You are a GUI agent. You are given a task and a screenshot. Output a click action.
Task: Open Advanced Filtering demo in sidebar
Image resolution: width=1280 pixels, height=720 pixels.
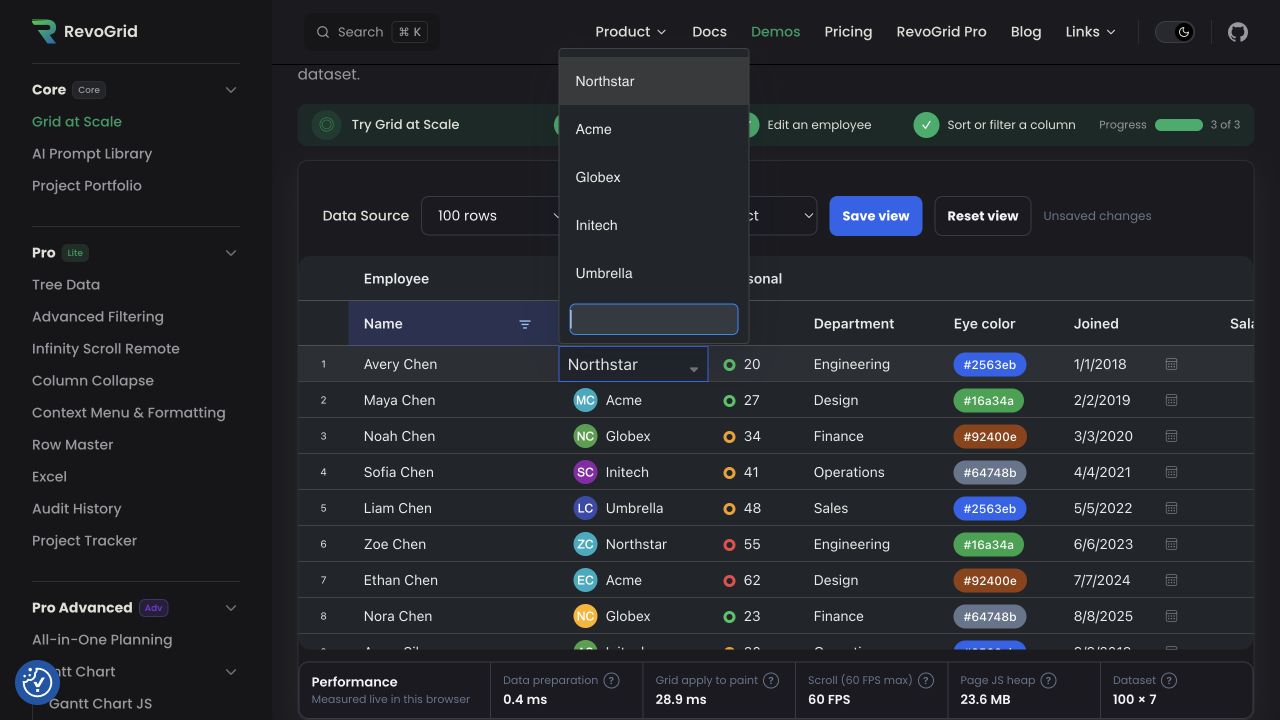98,317
